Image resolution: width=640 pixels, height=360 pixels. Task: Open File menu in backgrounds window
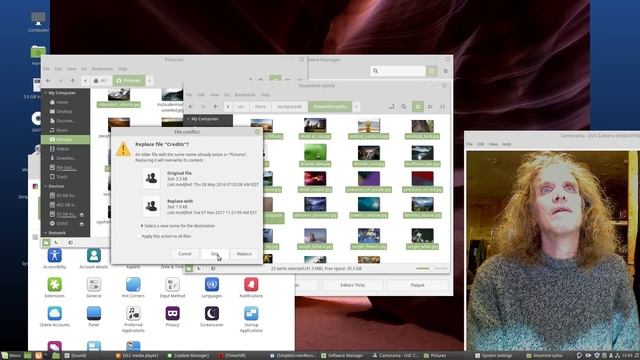point(189,95)
